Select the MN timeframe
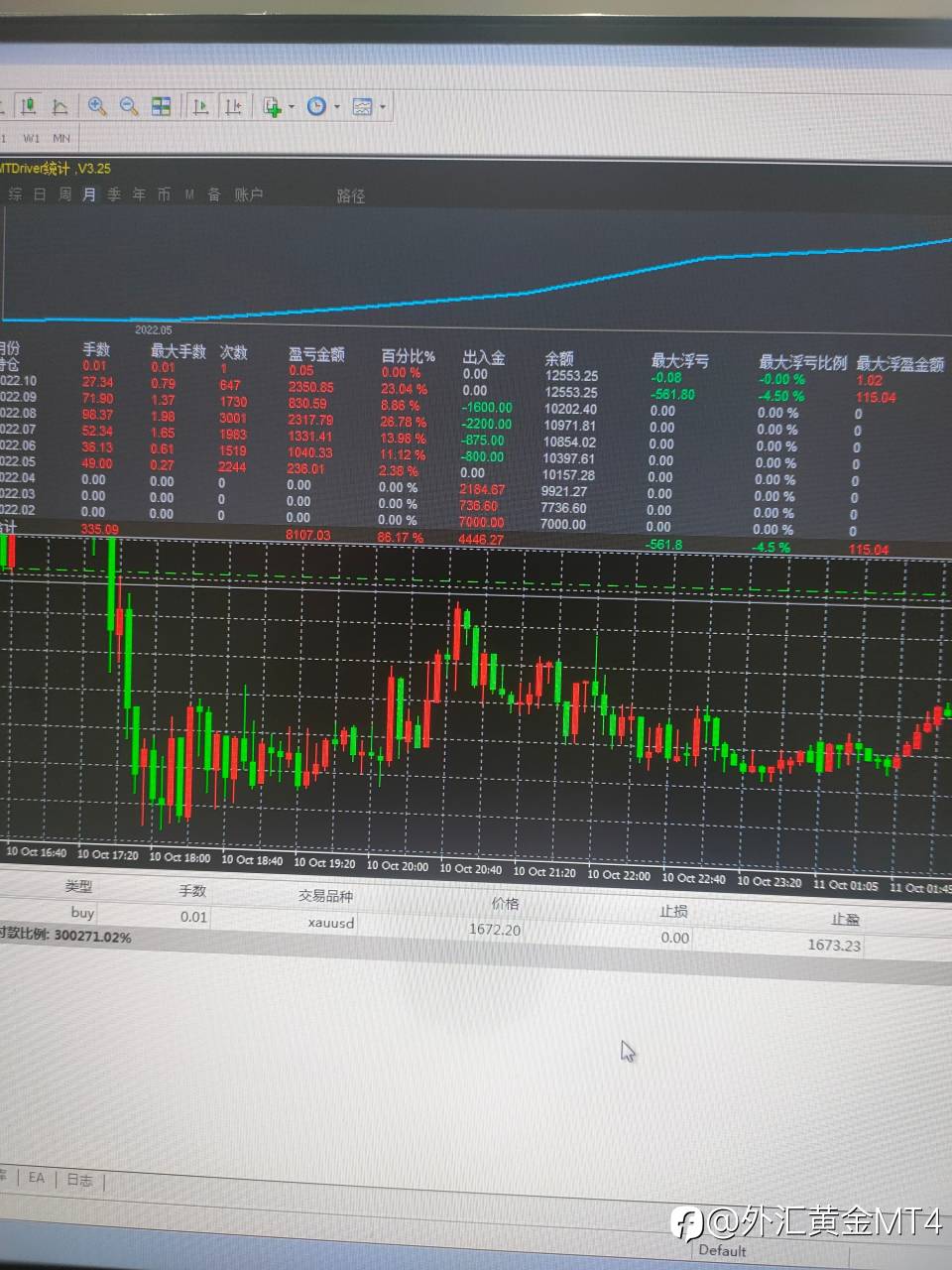 coord(61,138)
